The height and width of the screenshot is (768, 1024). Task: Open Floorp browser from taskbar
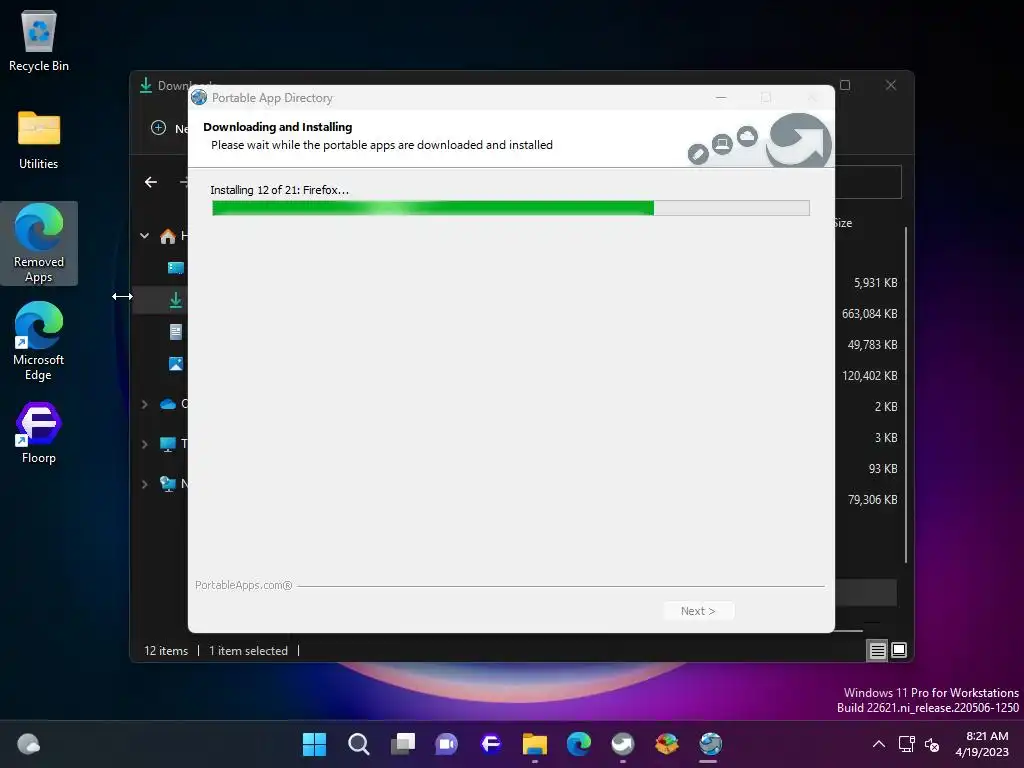[491, 744]
